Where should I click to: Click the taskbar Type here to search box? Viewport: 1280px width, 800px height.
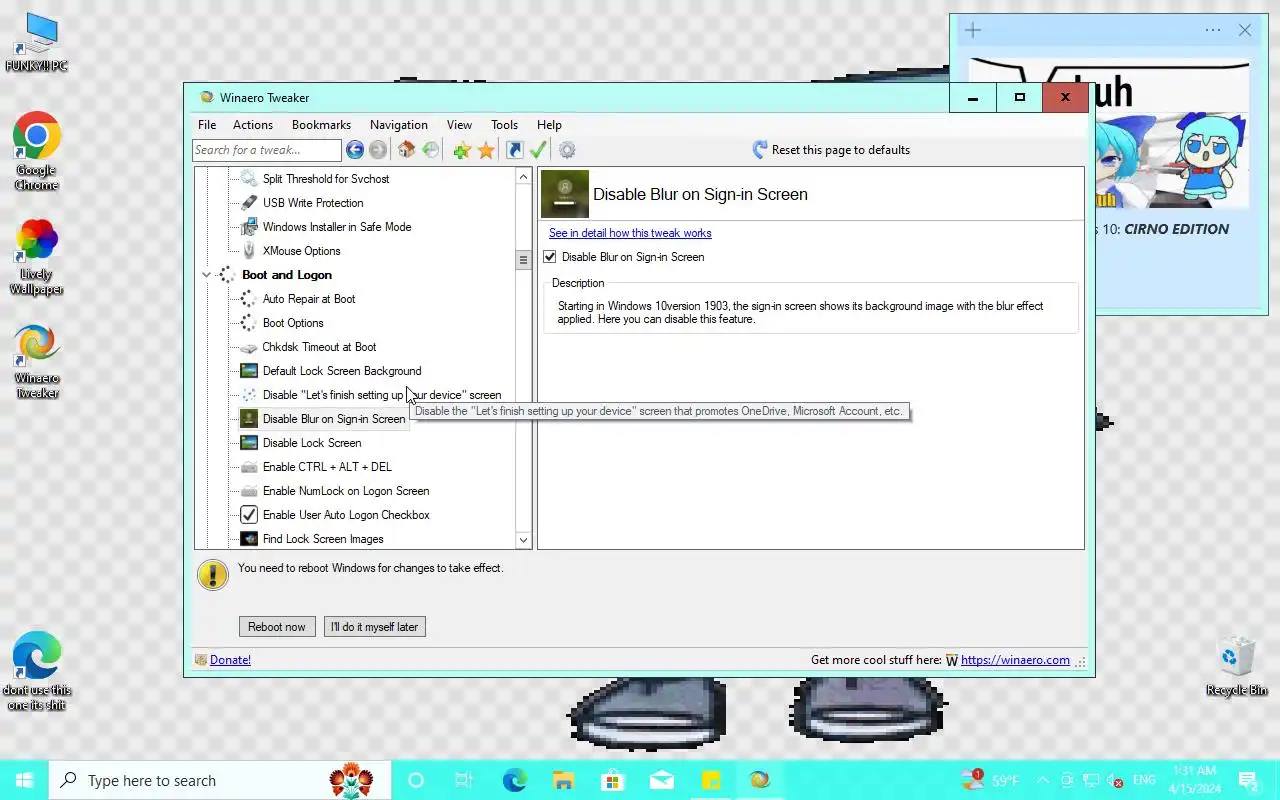[x=220, y=780]
